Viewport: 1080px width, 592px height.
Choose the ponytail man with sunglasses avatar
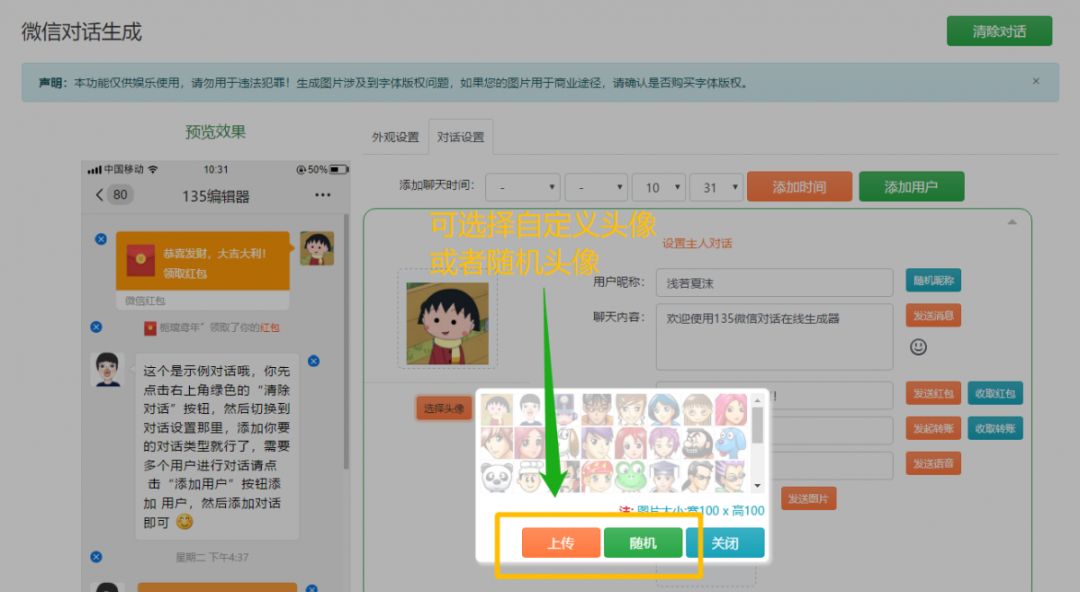[x=697, y=477]
